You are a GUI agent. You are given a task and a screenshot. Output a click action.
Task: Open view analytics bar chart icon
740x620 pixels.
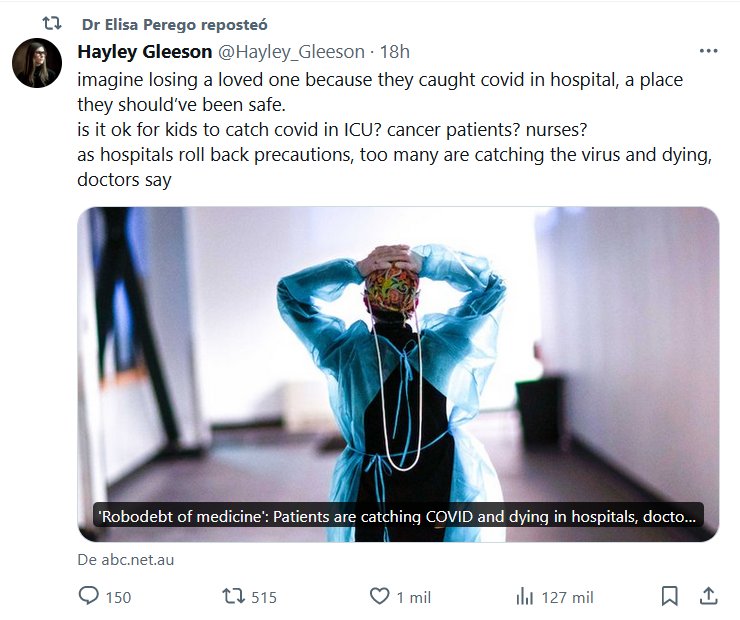point(525,596)
